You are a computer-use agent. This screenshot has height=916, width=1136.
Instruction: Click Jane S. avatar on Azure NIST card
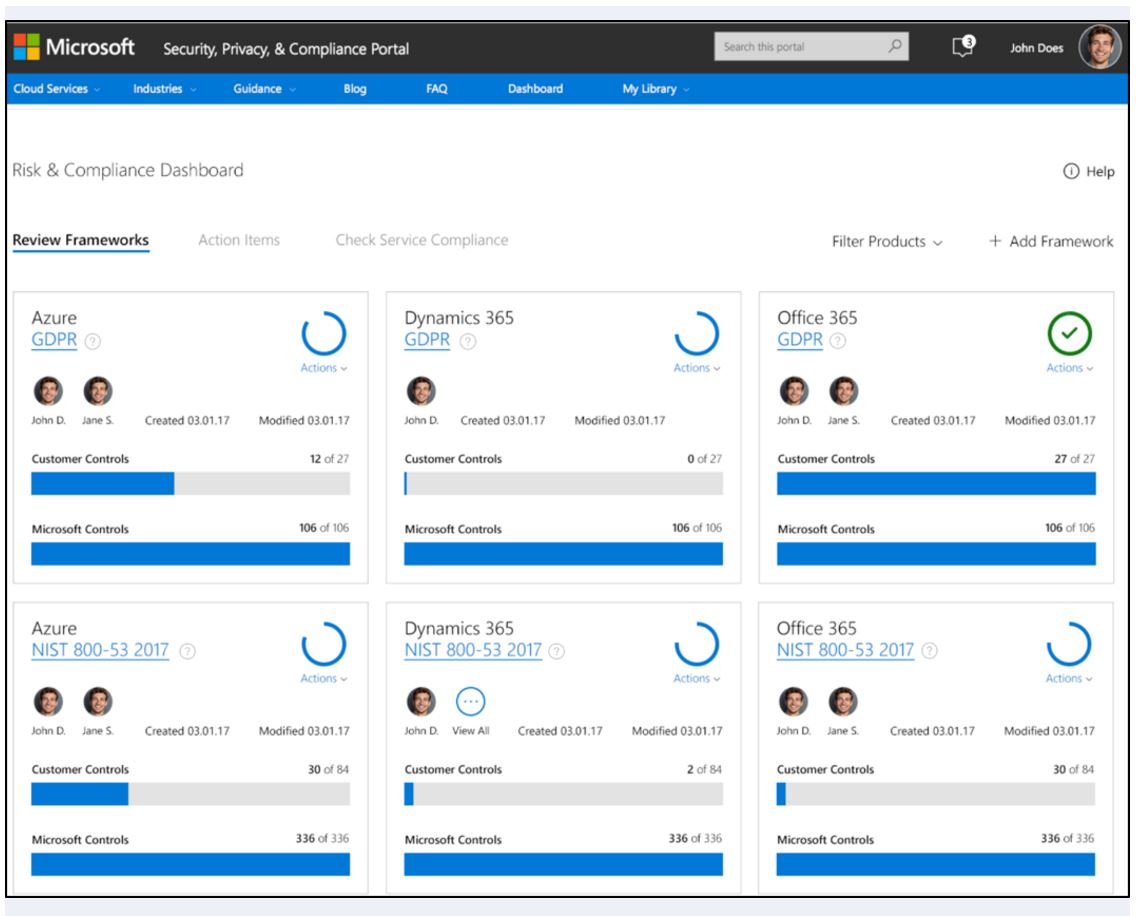[98, 701]
